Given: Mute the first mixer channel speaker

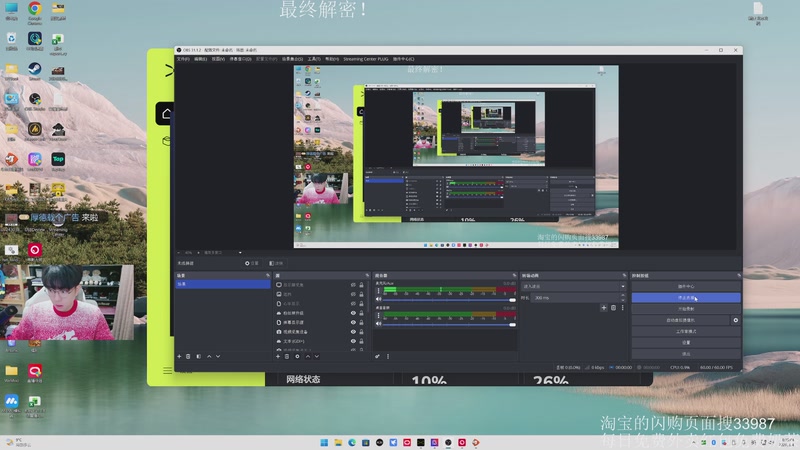Looking at the screenshot, I should 379,299.
